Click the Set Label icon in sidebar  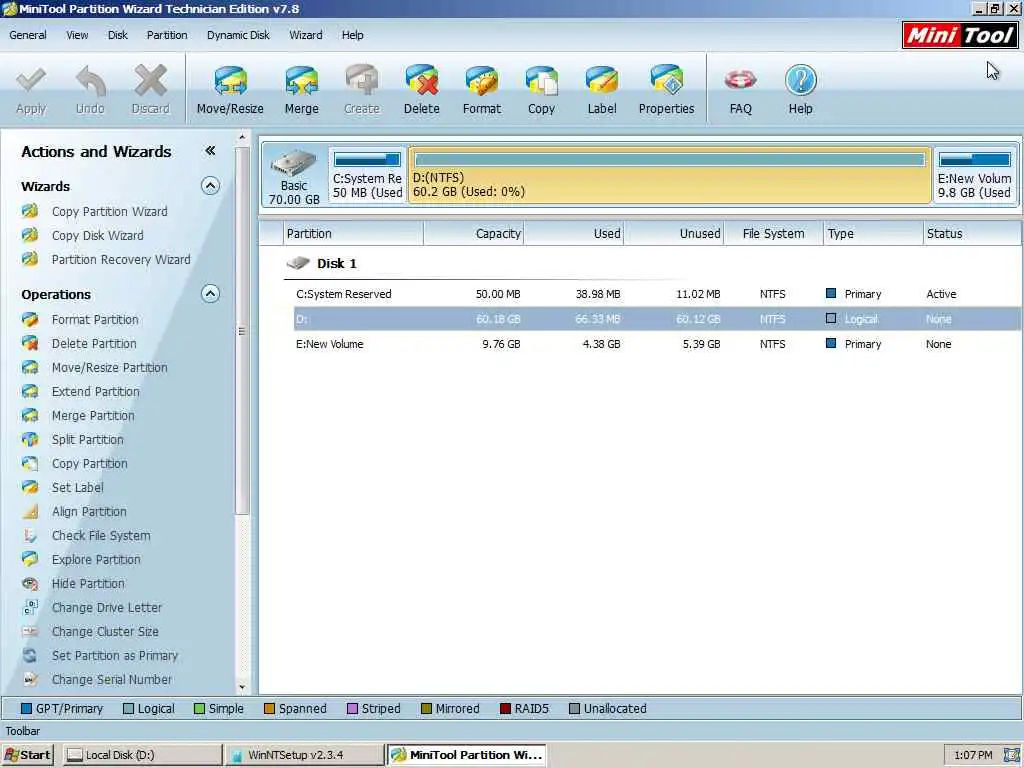pos(30,487)
